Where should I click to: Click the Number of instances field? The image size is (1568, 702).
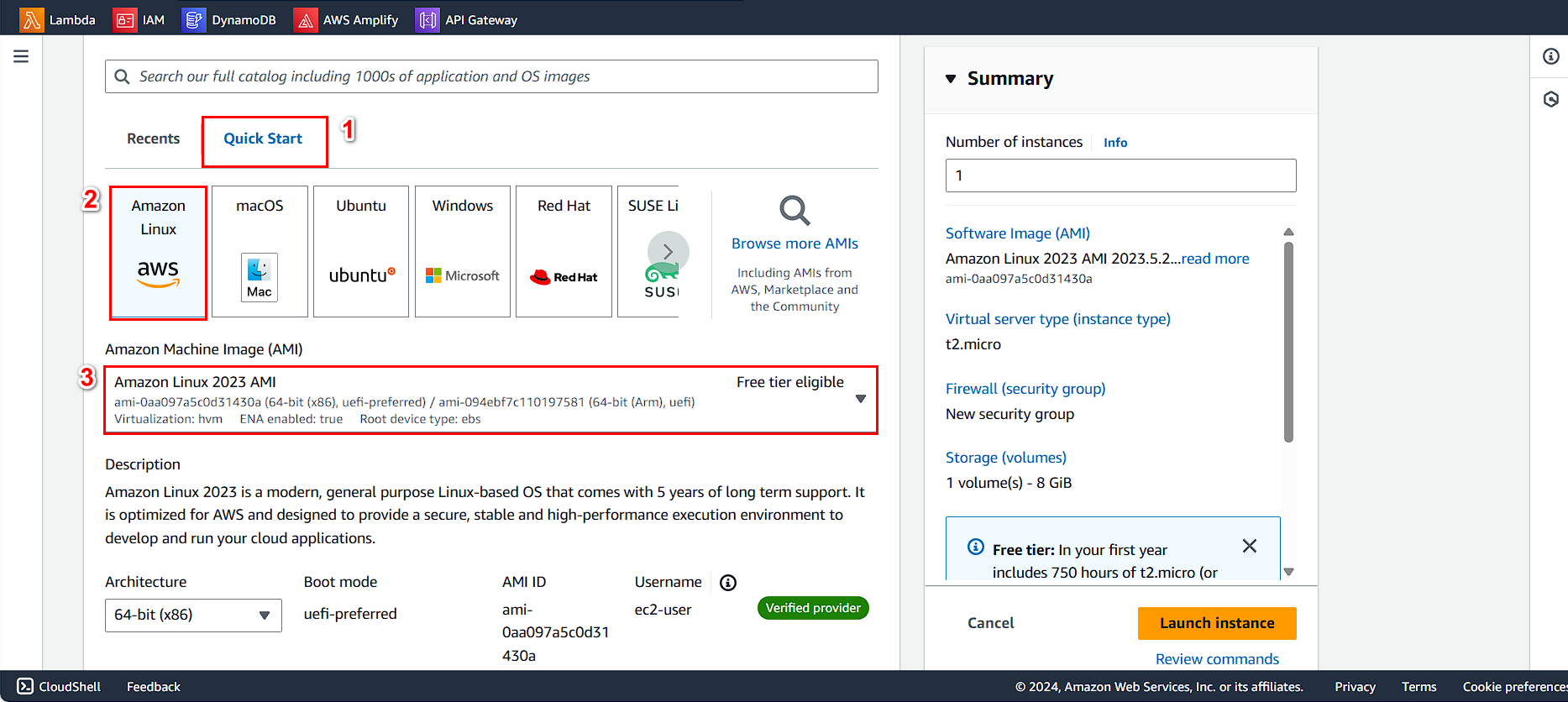click(1120, 175)
